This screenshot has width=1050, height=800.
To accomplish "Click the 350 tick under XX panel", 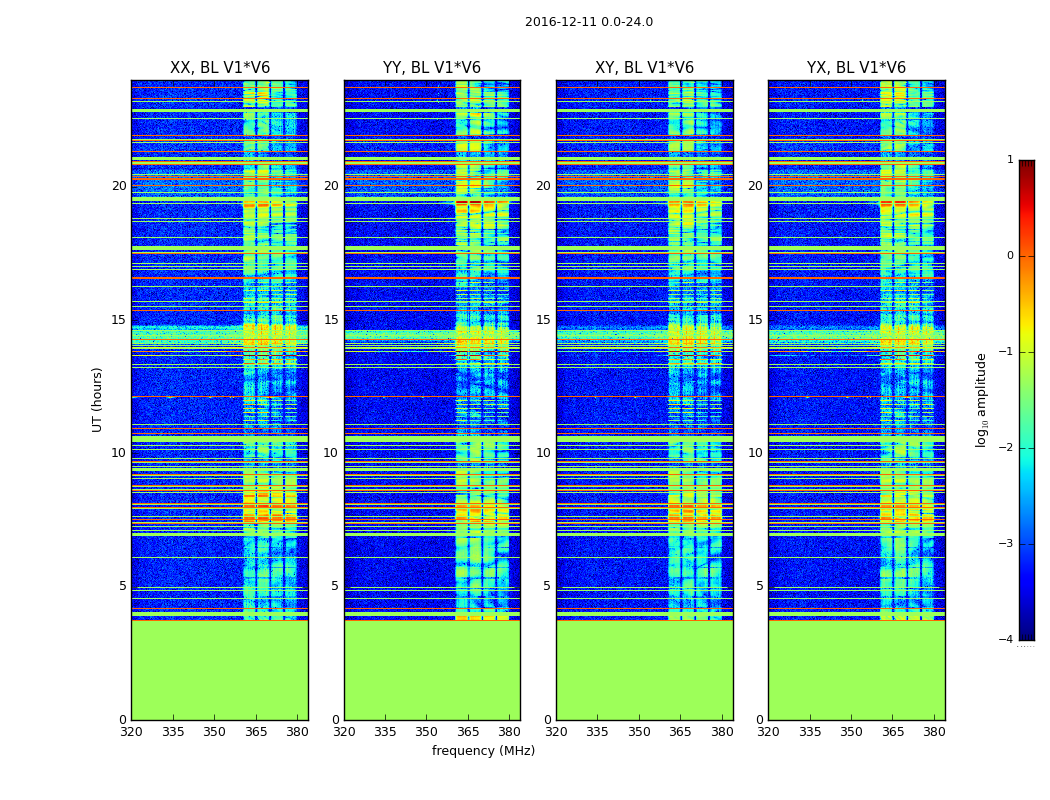I will pyautogui.click(x=214, y=732).
